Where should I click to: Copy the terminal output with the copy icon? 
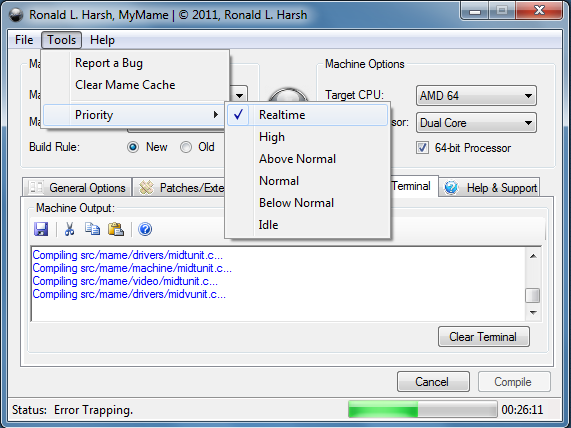point(92,229)
